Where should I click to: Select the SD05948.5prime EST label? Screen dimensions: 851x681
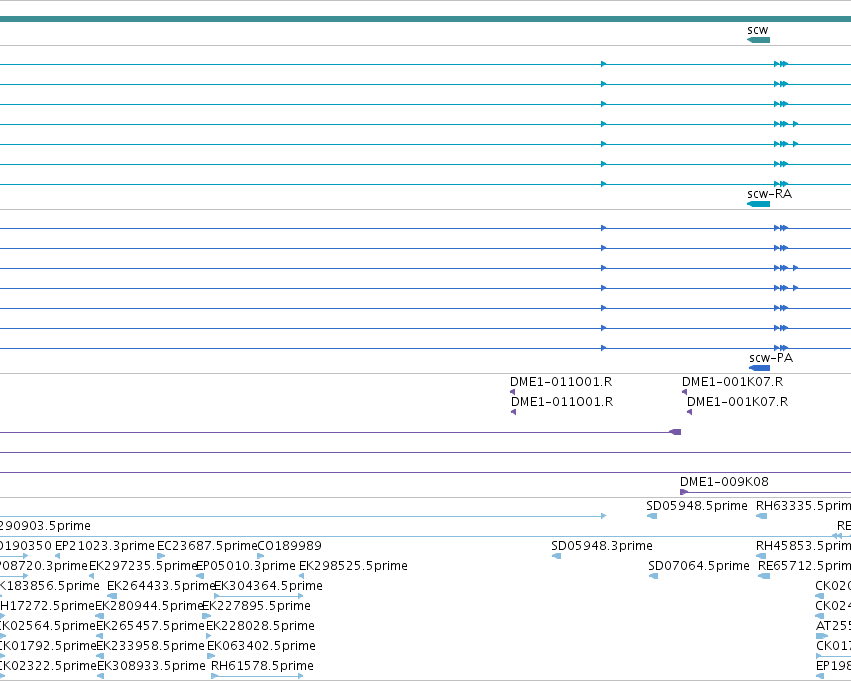click(x=697, y=506)
